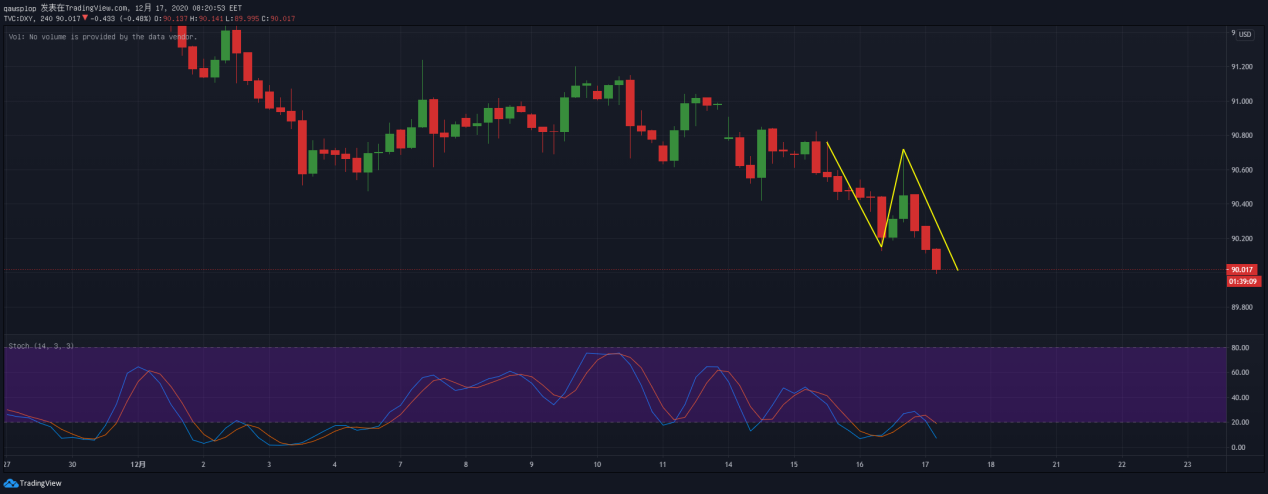Select the yellow trend line drawing peak
1268x494 pixels.
coord(903,150)
